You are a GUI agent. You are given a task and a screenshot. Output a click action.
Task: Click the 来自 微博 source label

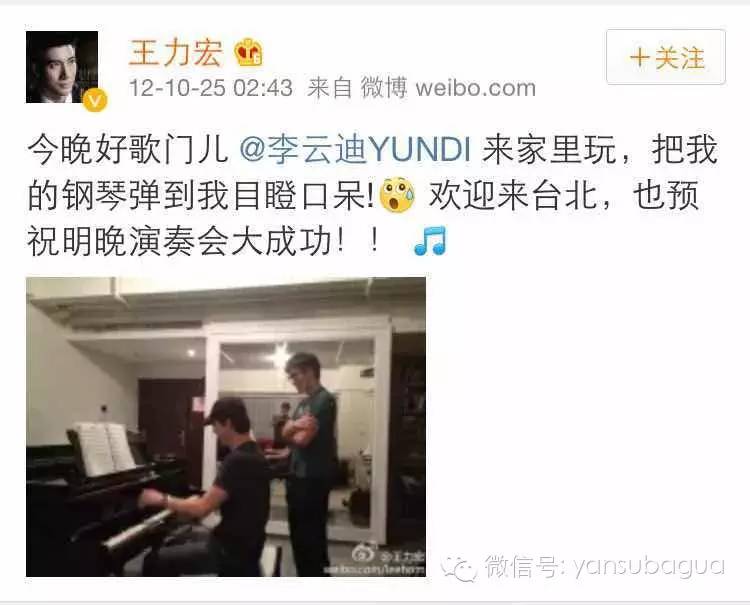(357, 88)
